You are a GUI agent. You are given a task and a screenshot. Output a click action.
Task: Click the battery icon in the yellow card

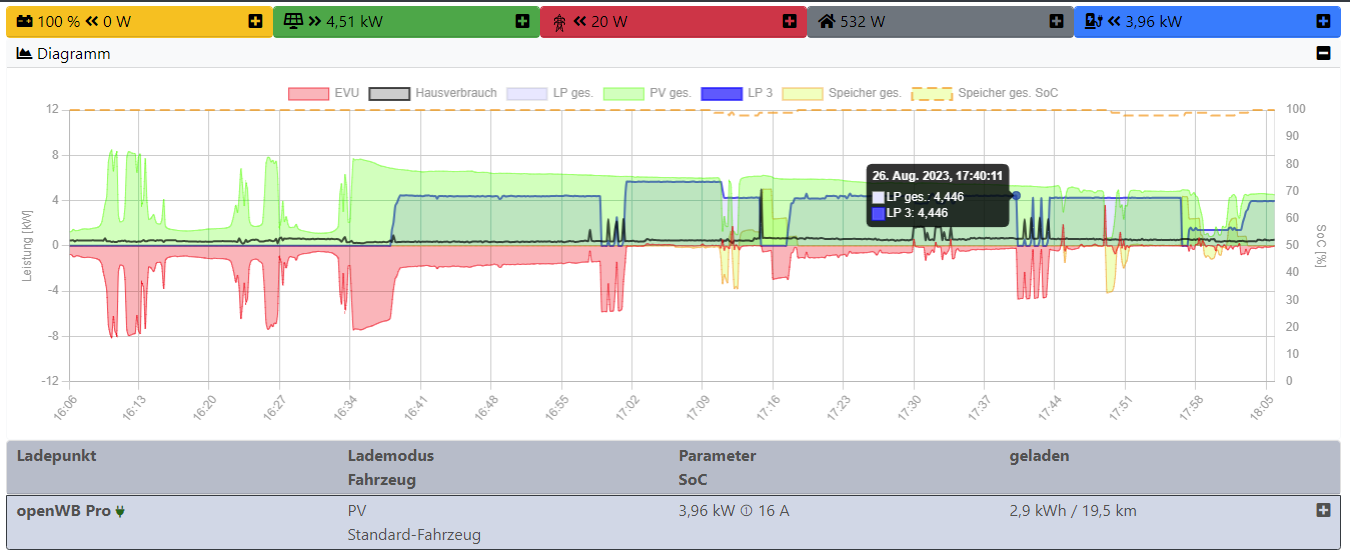click(x=25, y=21)
